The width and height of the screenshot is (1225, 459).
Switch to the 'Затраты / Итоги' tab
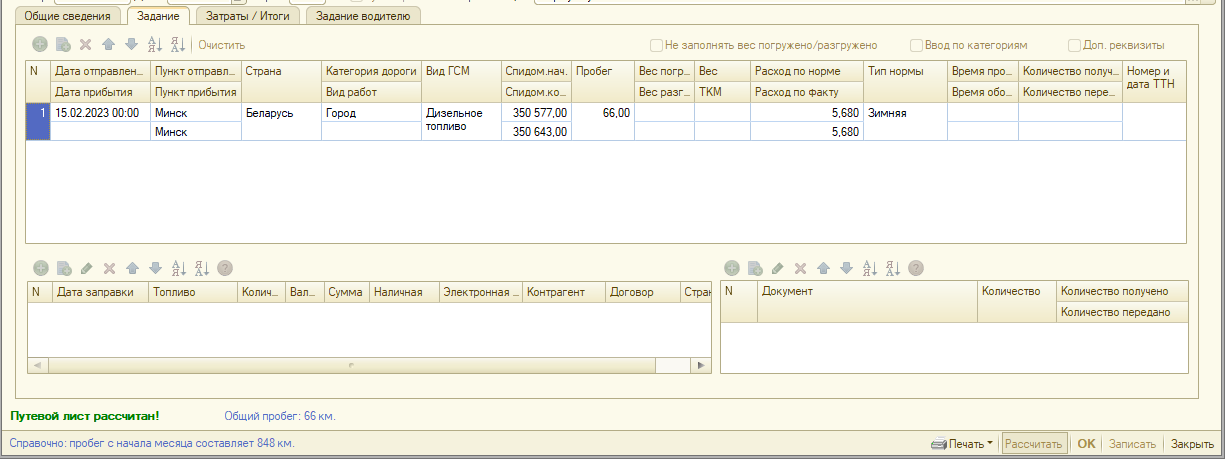(x=248, y=16)
